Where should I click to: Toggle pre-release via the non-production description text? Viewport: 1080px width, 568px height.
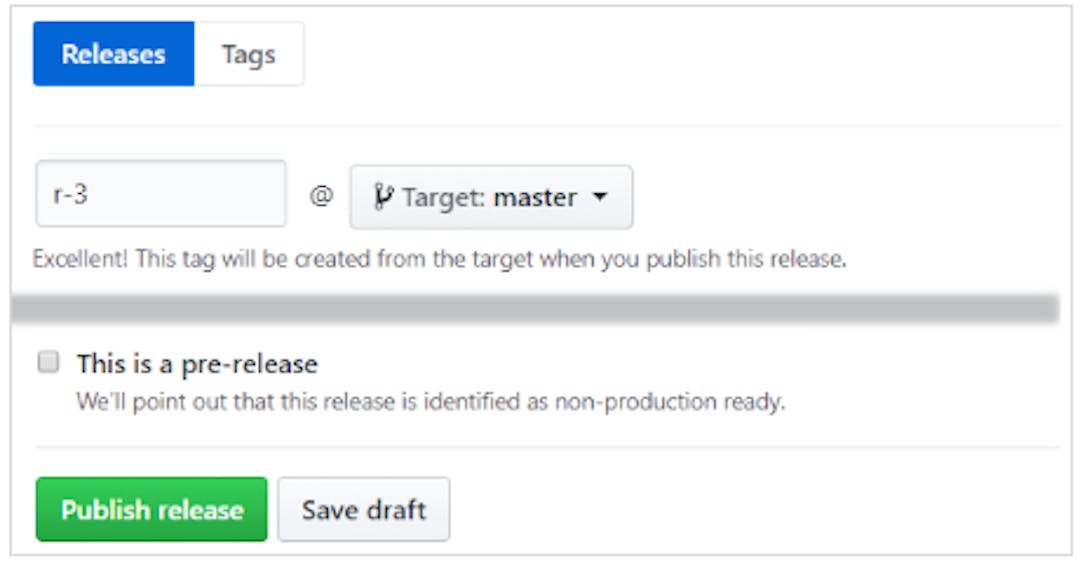(x=431, y=401)
